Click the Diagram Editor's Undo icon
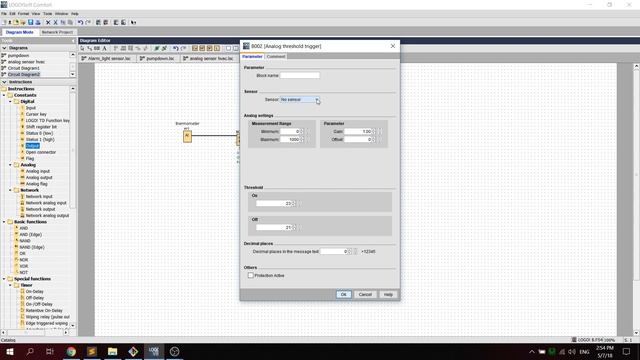Screen dimensions: 640x360 tap(175, 48)
